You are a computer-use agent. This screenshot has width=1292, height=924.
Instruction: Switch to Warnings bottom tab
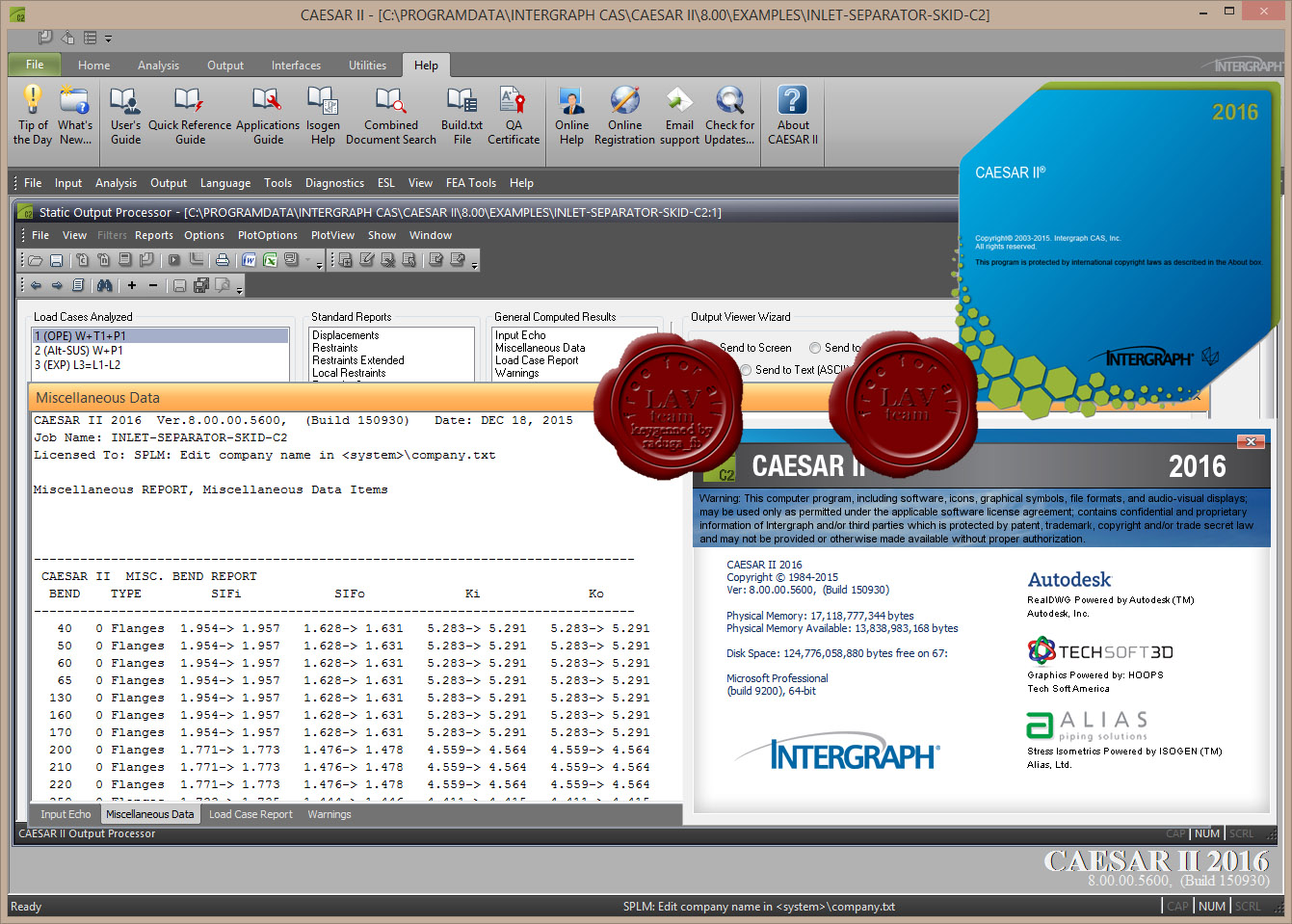click(x=330, y=814)
